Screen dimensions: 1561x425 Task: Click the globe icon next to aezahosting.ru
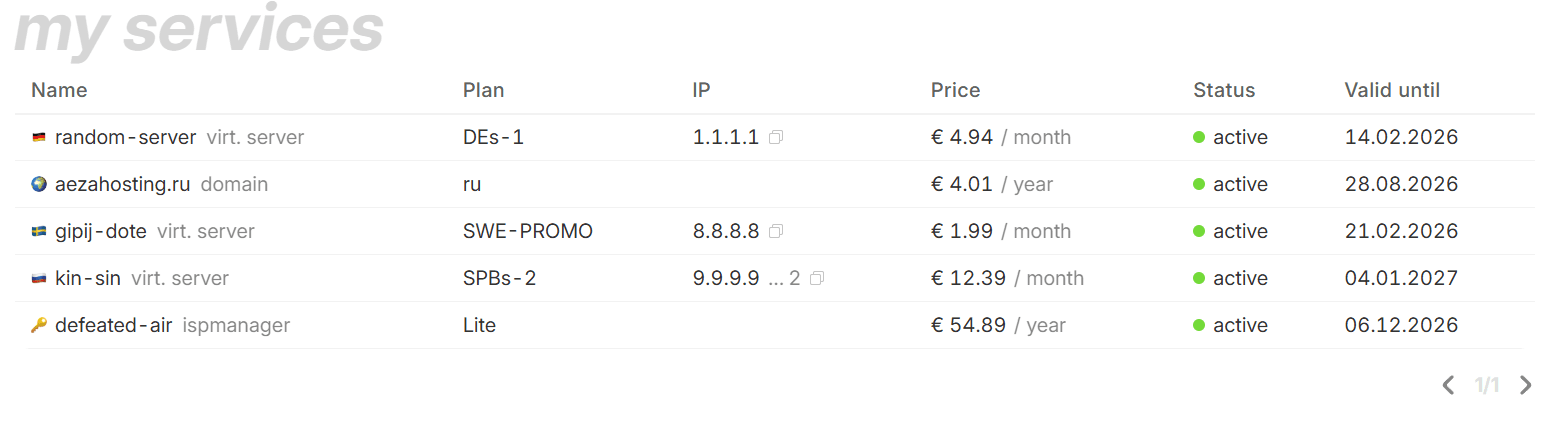point(39,185)
